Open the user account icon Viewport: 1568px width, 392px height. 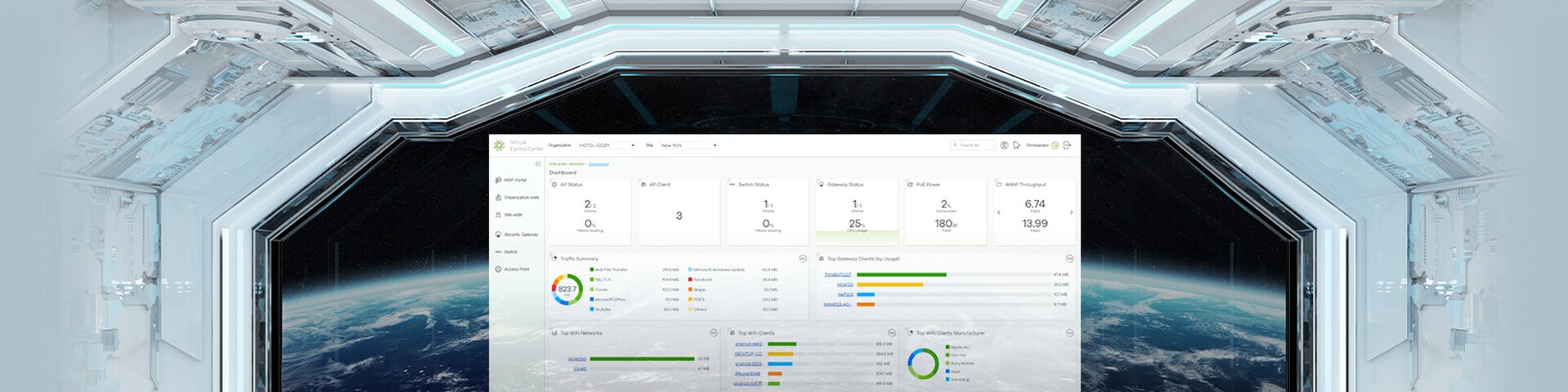[1004, 145]
